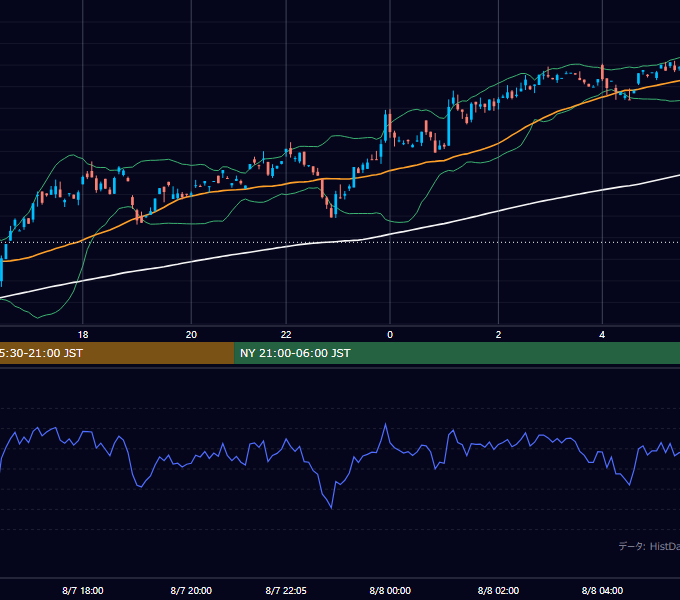The height and width of the screenshot is (600, 680).
Task: Click the 8/8 02:00 date label
Action: [498, 590]
